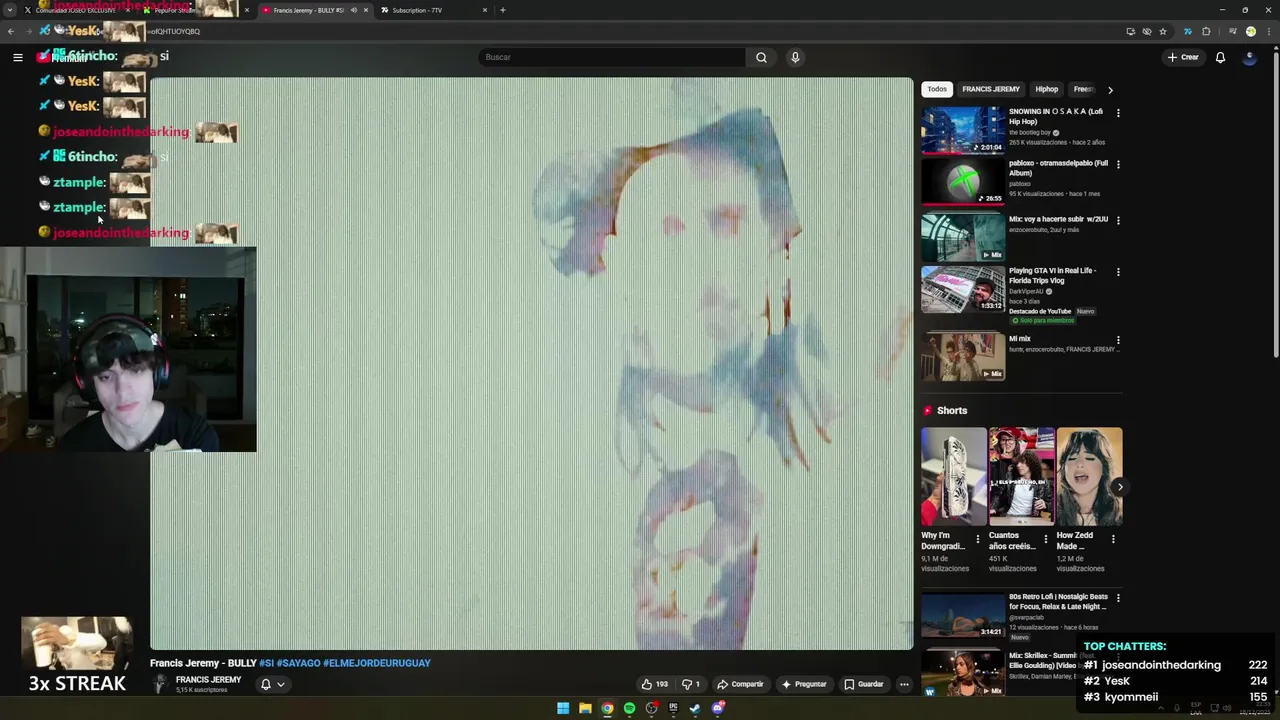This screenshot has height=720, width=1280.
Task: Select the FRANCIS JEREMY filter chip
Action: (990, 89)
